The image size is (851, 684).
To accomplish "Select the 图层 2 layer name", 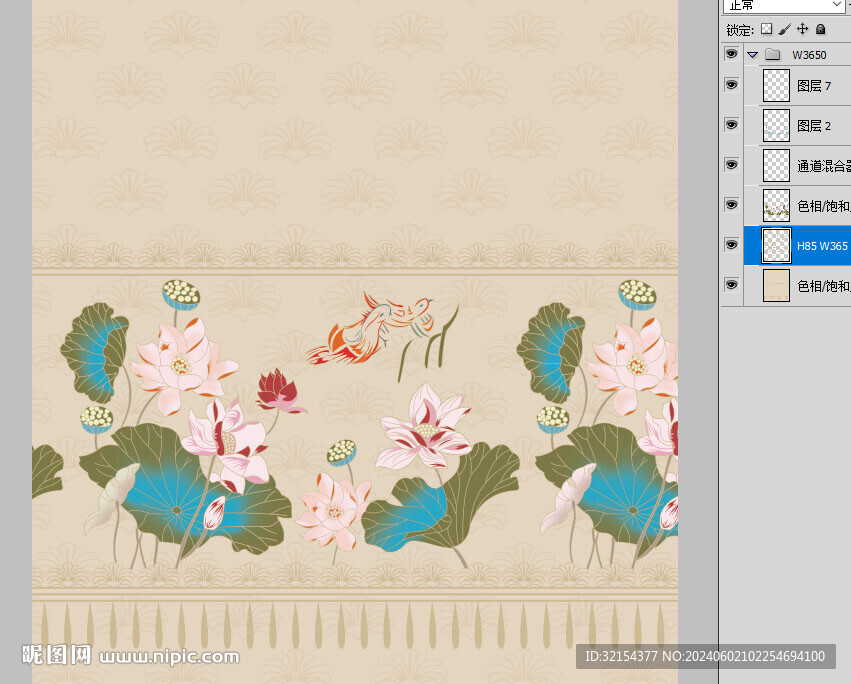I will click(814, 126).
